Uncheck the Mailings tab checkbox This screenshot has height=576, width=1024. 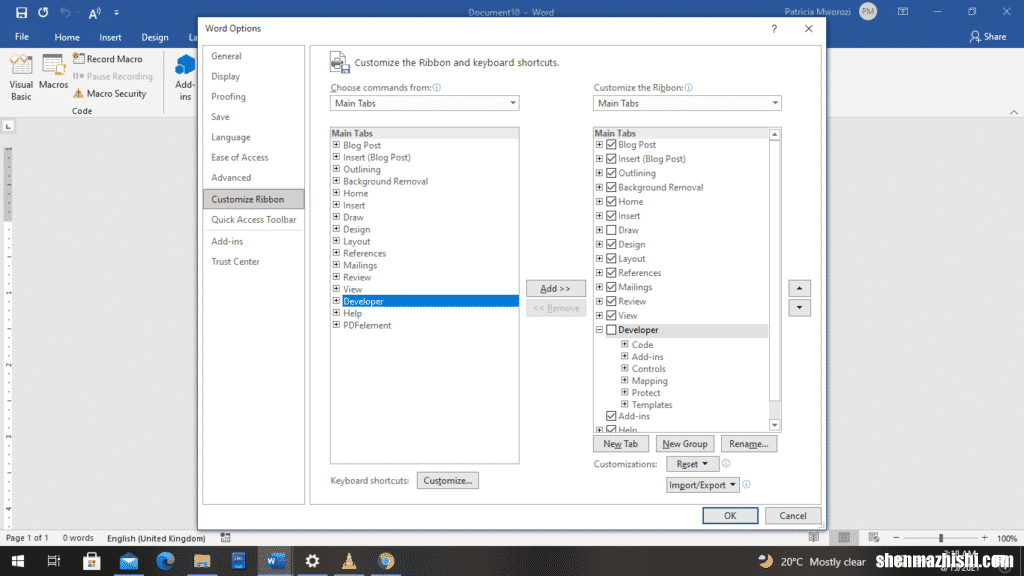click(x=611, y=287)
